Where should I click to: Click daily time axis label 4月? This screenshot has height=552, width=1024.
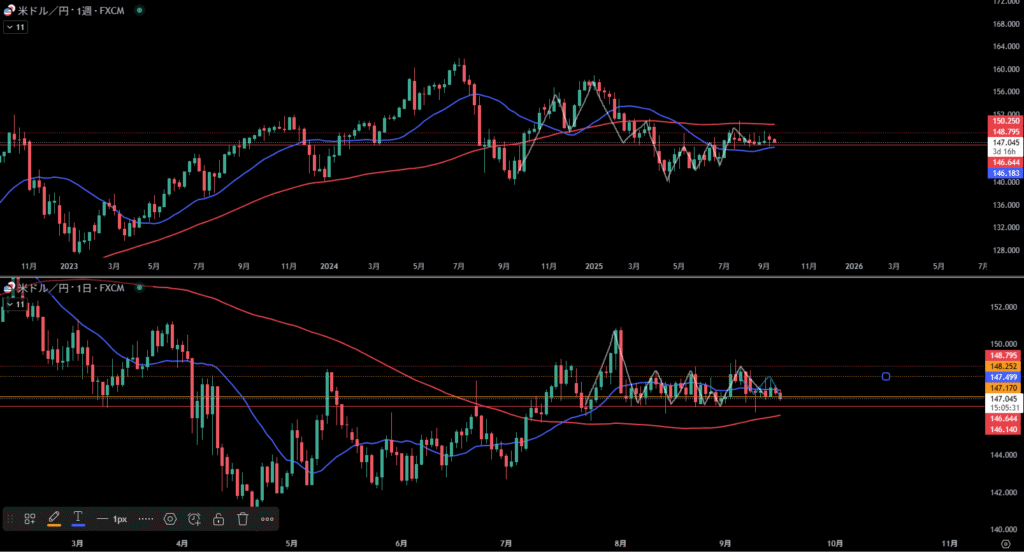click(182, 544)
